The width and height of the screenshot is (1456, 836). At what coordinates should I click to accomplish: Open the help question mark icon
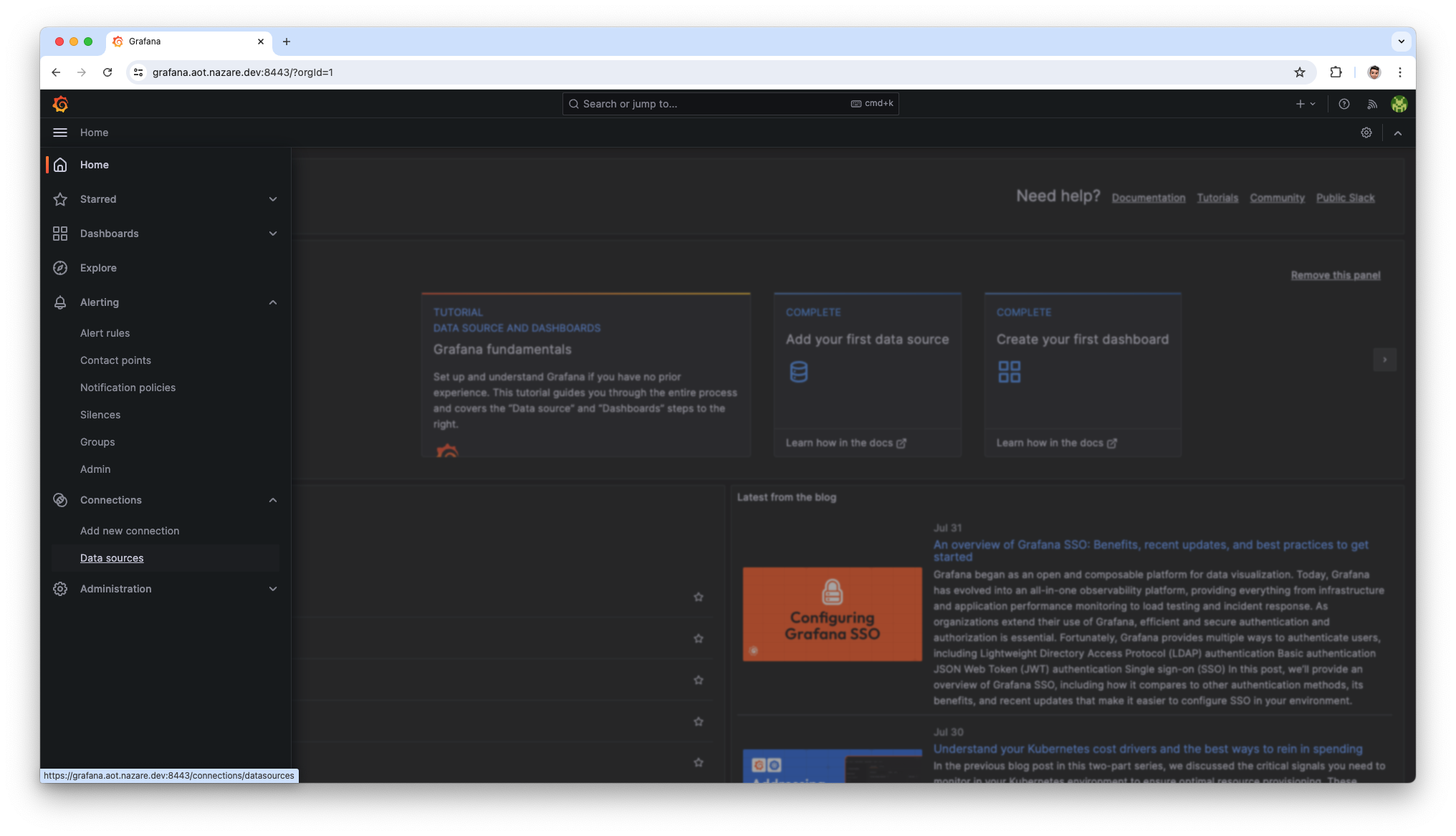point(1344,104)
